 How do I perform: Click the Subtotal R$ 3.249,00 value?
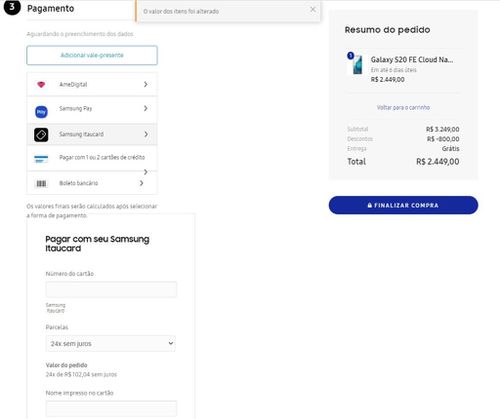coord(443,129)
